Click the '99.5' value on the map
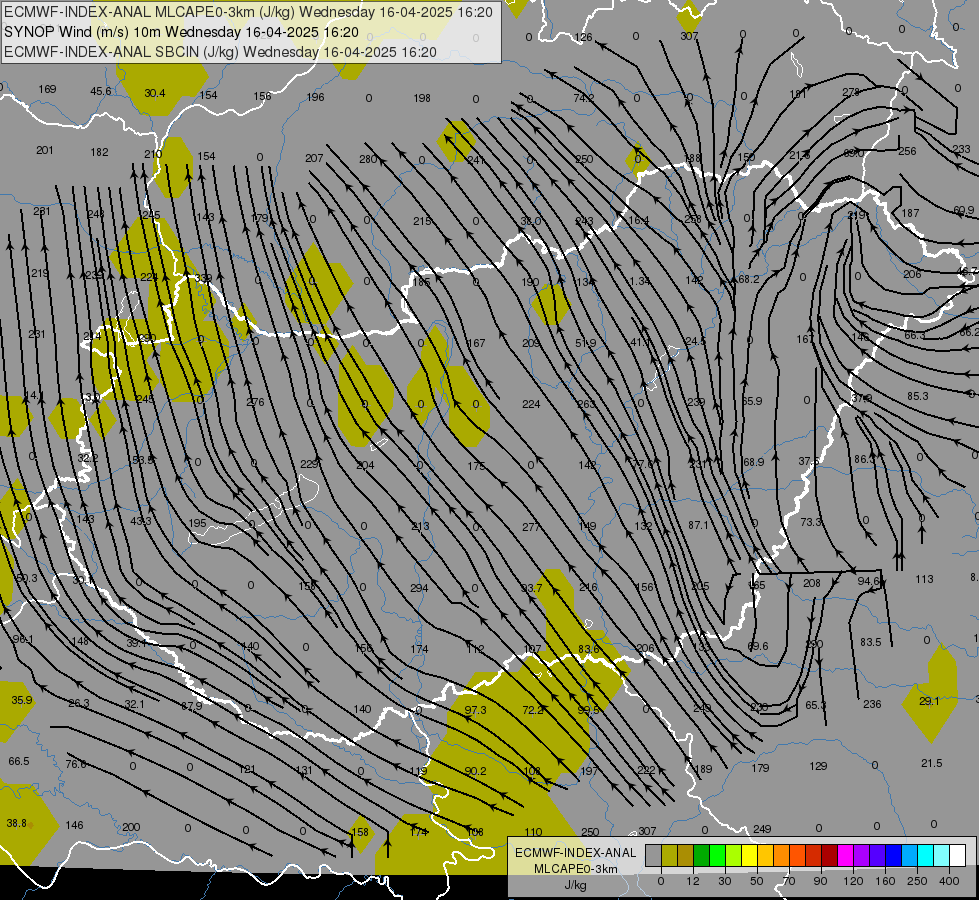The height and width of the screenshot is (900, 979). tap(588, 710)
